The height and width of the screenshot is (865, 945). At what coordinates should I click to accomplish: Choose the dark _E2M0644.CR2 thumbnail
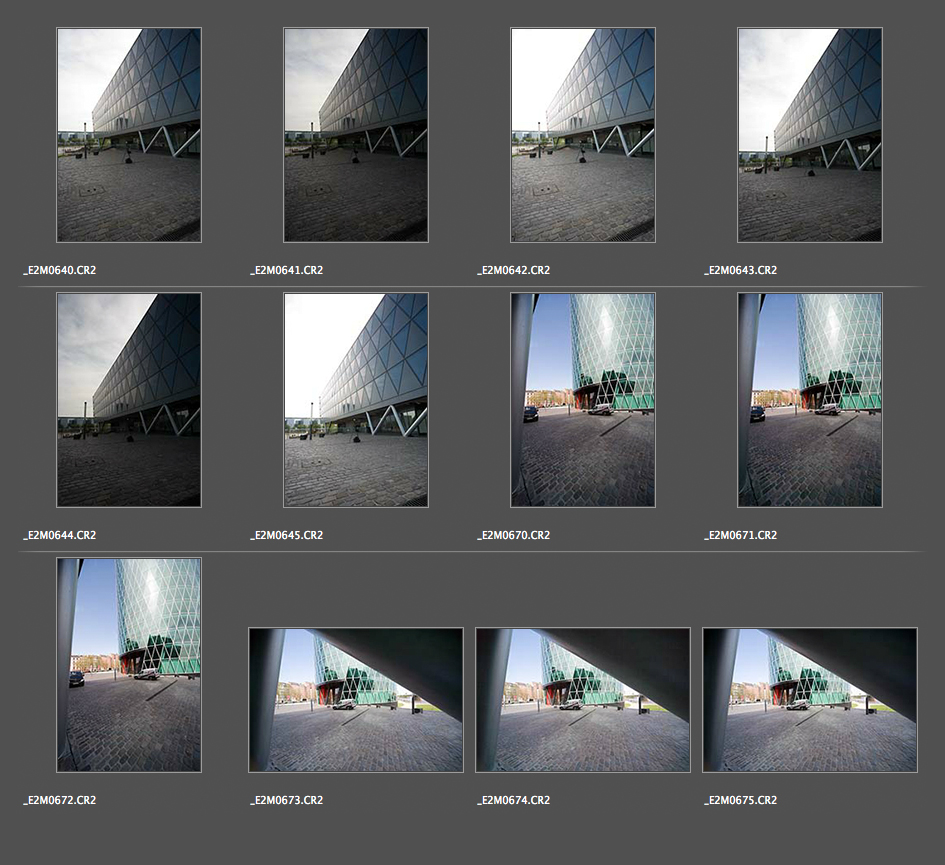[x=129, y=400]
